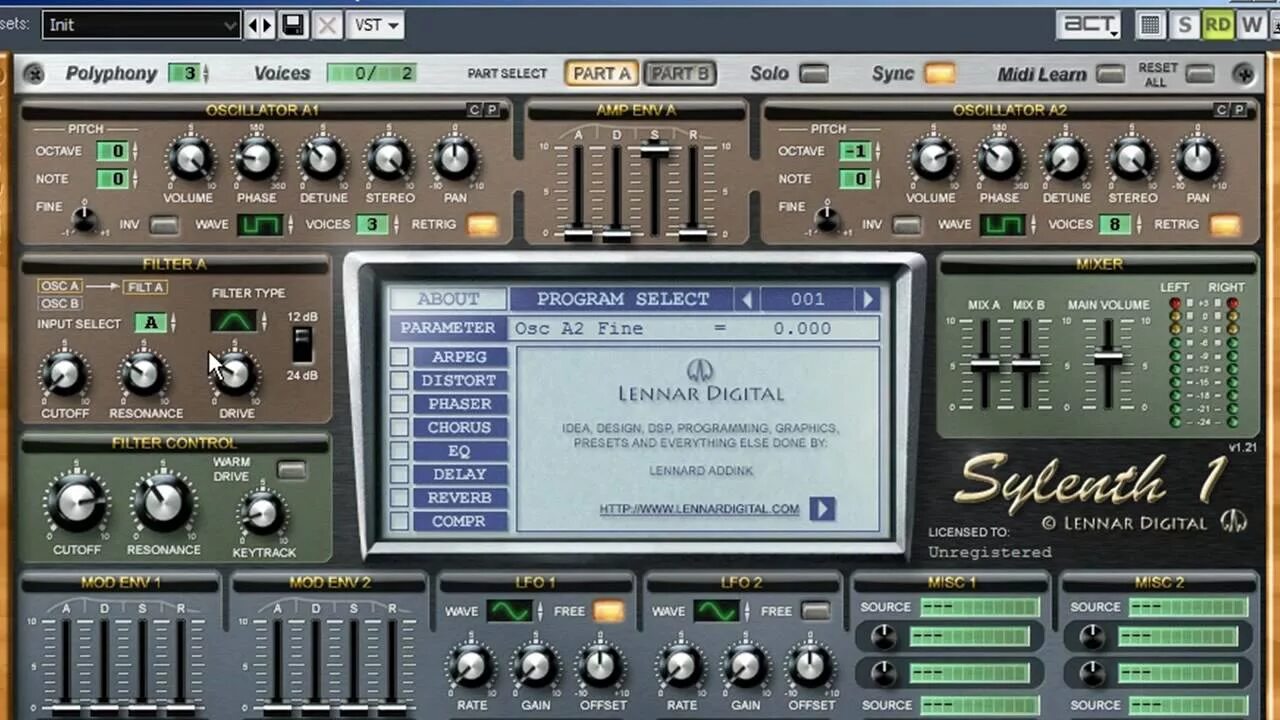
Task: Select PART B
Action: tap(680, 74)
